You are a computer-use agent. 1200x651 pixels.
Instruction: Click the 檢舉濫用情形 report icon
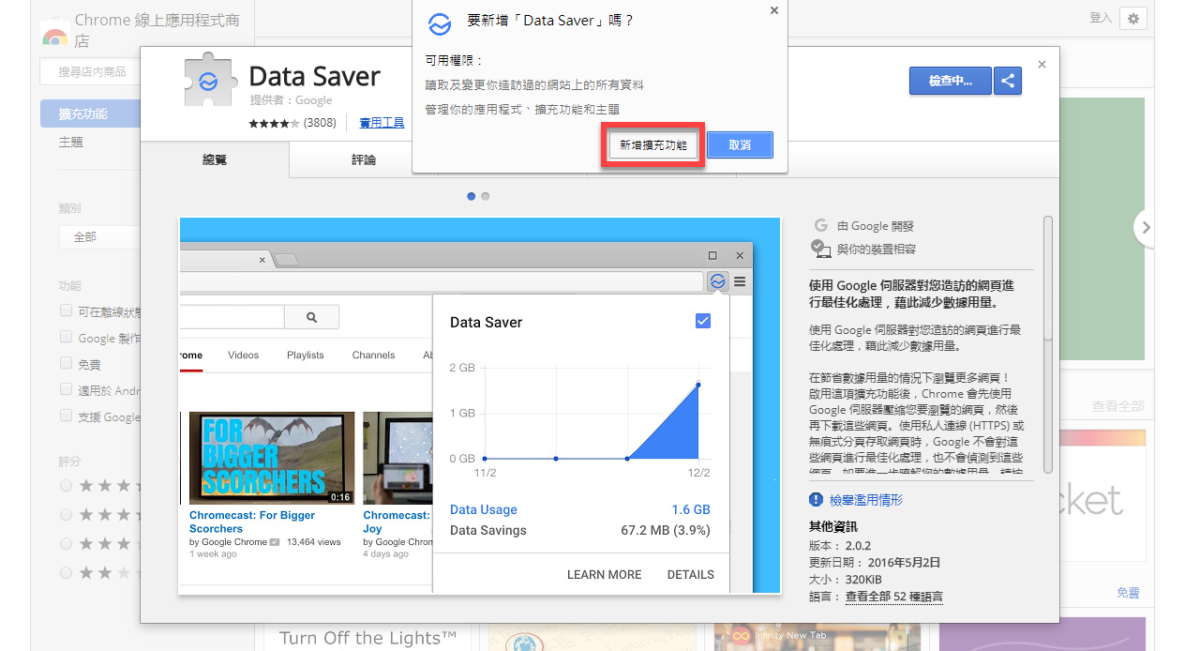tap(816, 500)
